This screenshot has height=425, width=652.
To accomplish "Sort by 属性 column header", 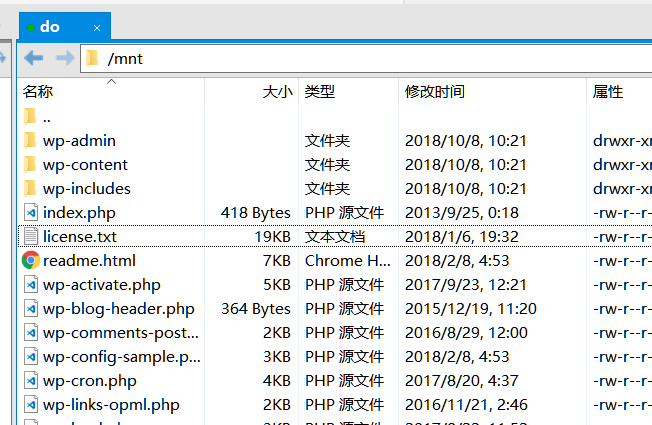I will pos(608,91).
